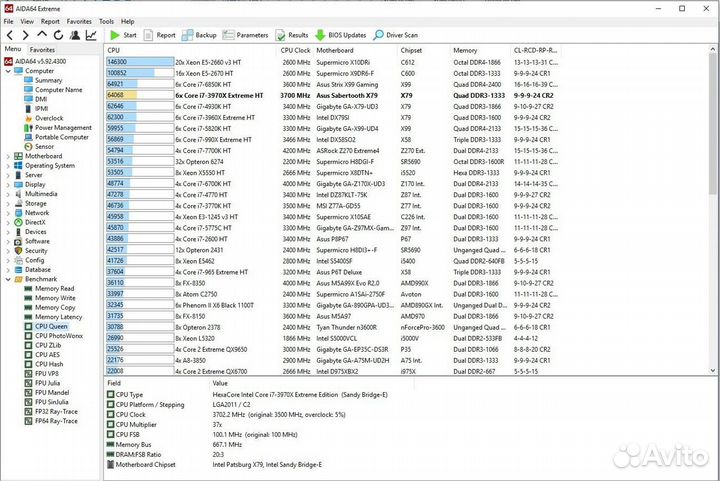Sort by the CPU Clock column header
720x481 pixels.
click(296, 50)
